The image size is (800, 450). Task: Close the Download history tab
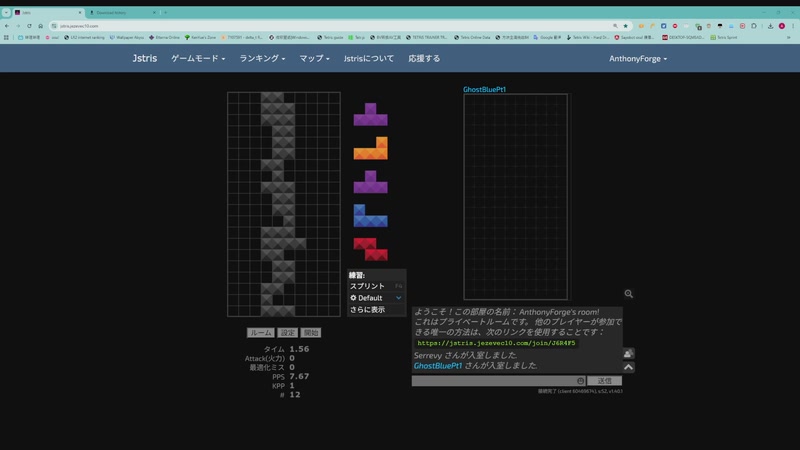pos(155,12)
